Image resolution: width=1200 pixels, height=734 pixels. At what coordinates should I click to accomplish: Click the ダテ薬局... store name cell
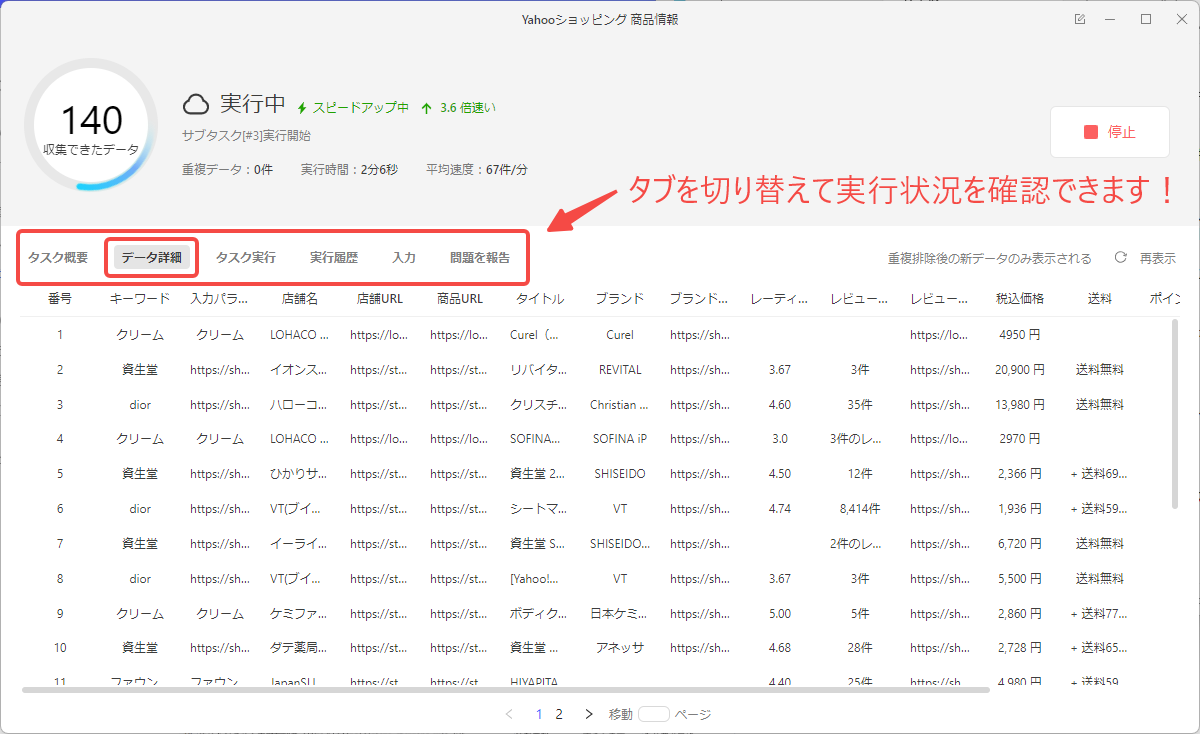[x=300, y=648]
